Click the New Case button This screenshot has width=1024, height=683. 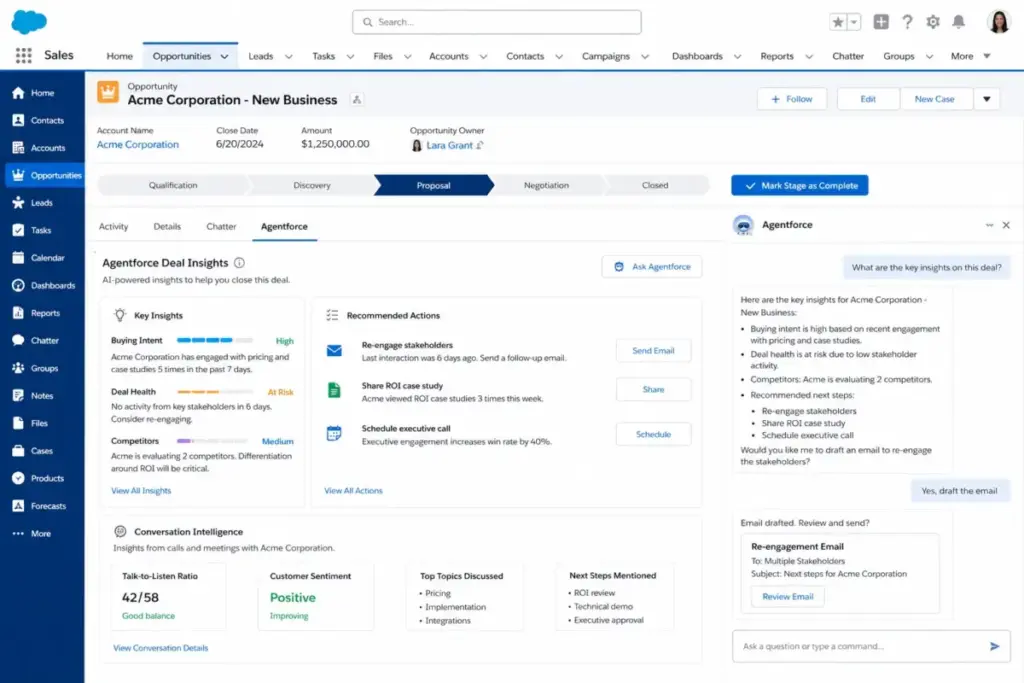coord(934,99)
